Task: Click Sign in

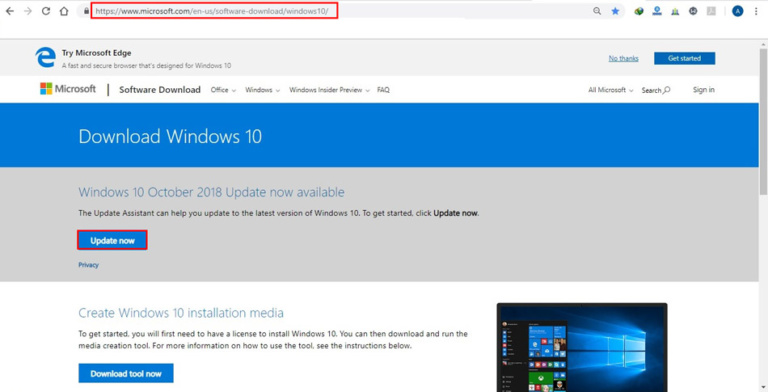Action: click(x=703, y=90)
